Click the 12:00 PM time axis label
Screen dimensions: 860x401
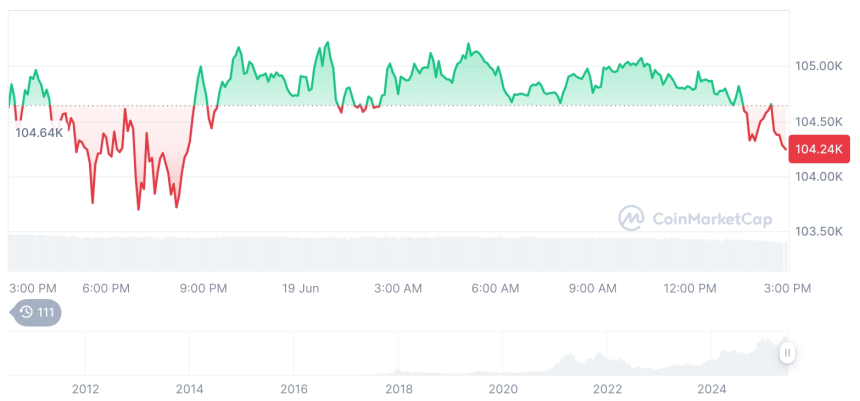pos(690,288)
